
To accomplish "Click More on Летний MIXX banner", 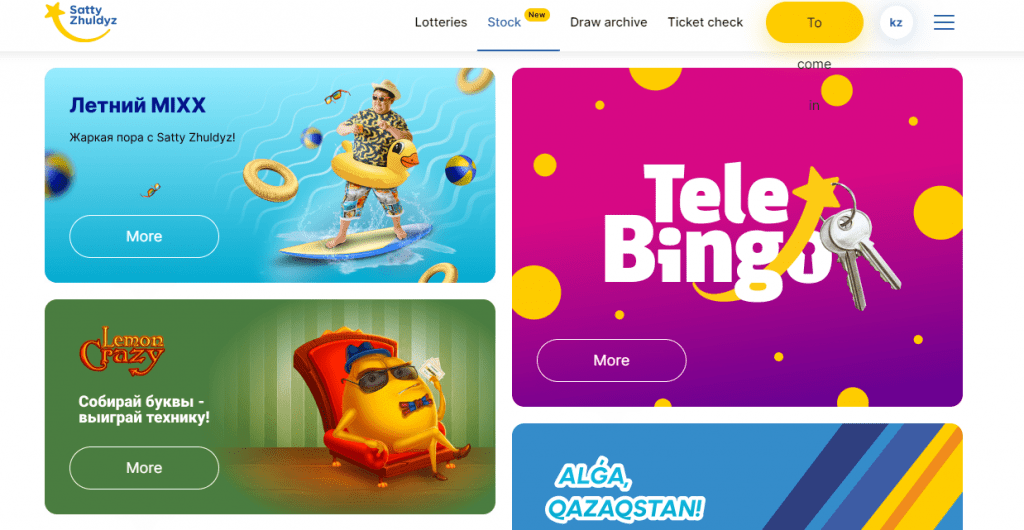I will pos(144,236).
